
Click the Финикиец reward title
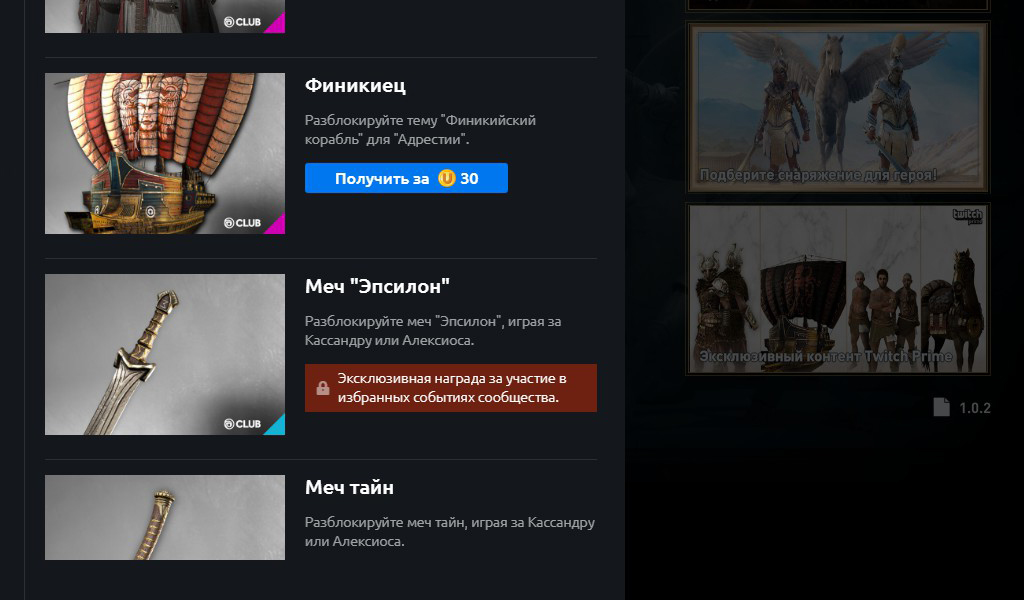[355, 86]
